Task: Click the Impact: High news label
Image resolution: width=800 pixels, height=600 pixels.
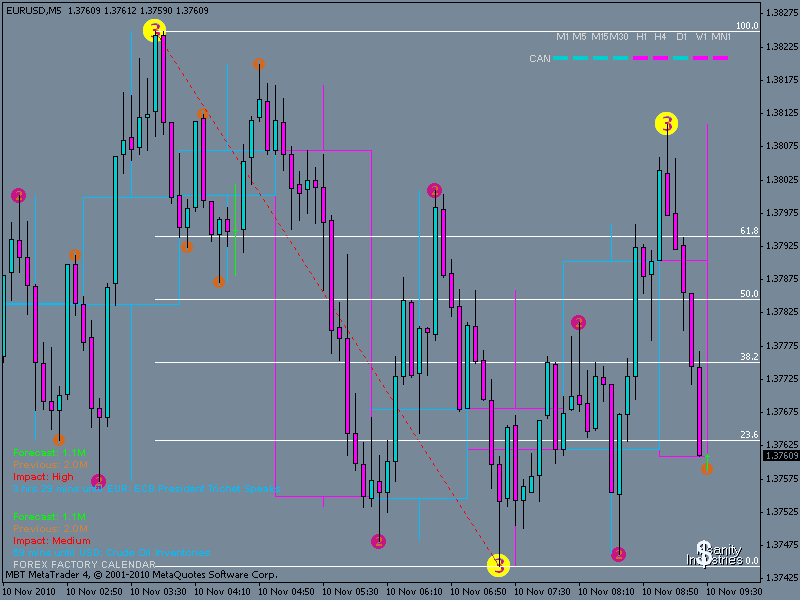Action: [x=43, y=477]
